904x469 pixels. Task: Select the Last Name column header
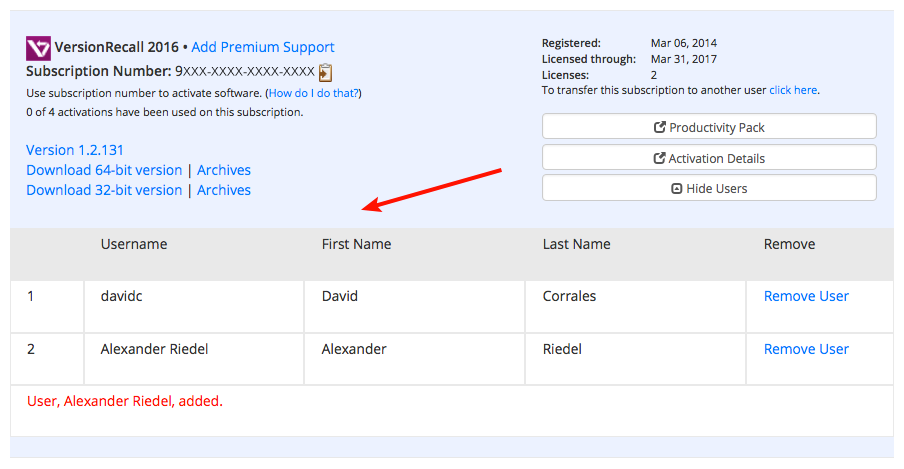click(577, 244)
